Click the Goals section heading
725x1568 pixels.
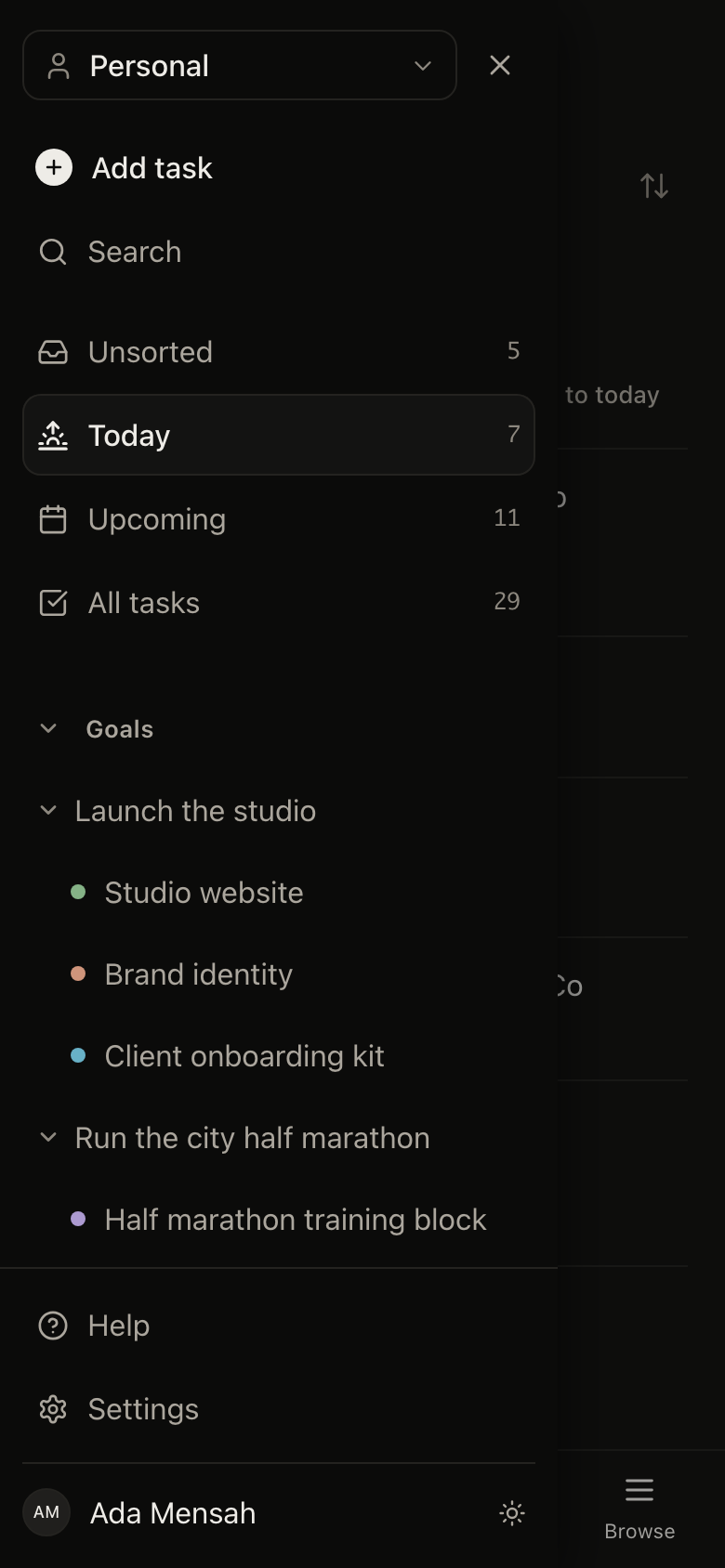point(120,729)
